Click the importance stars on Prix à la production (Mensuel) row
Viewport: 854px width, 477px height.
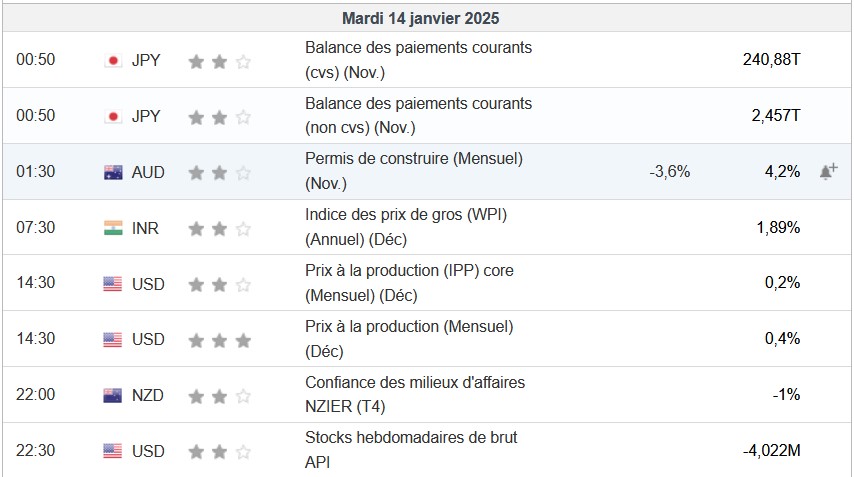[220, 340]
